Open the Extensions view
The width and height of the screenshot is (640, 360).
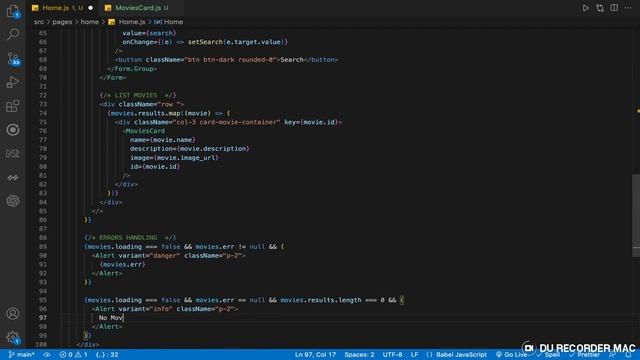13,106
